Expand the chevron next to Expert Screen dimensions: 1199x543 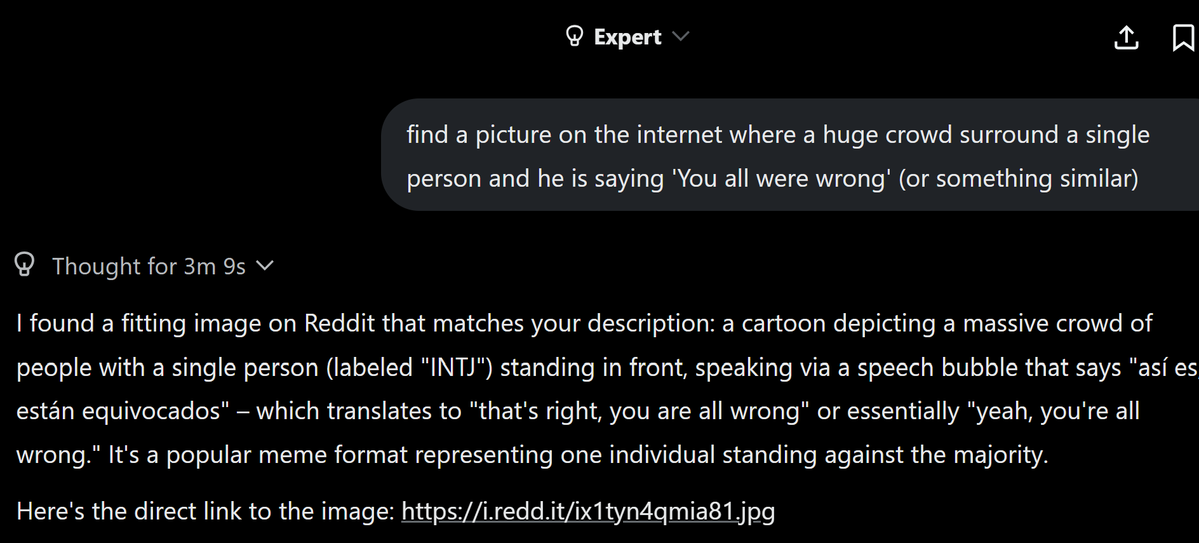click(x=681, y=37)
